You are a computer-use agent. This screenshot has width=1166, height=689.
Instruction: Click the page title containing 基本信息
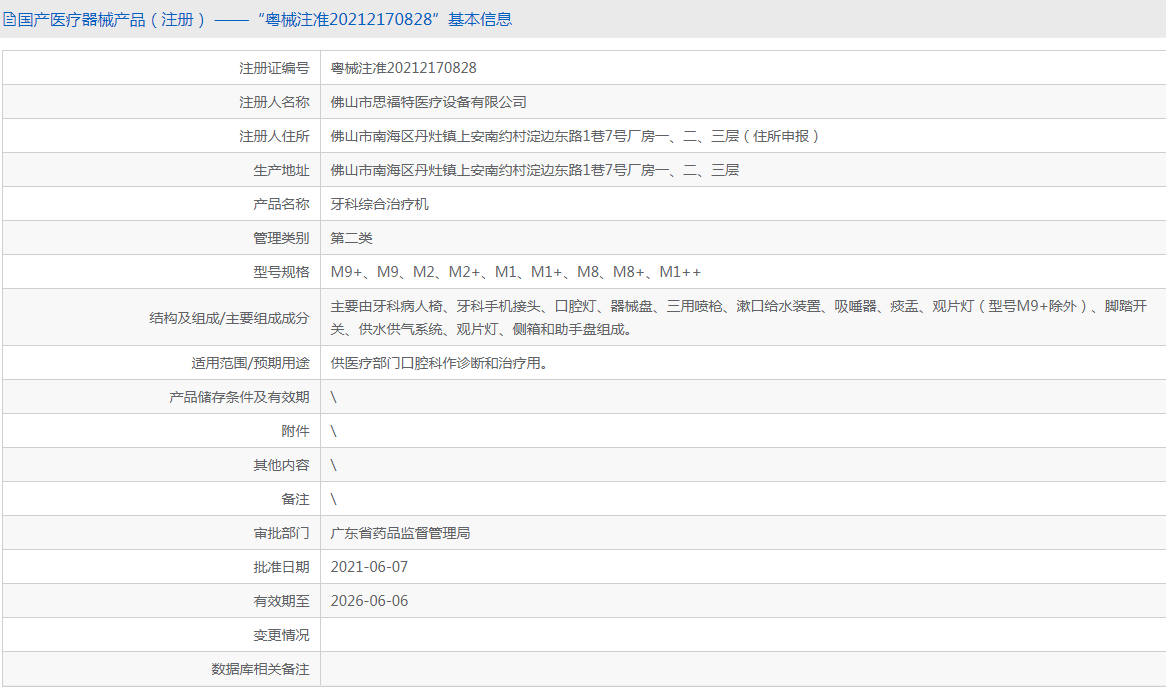pos(265,19)
